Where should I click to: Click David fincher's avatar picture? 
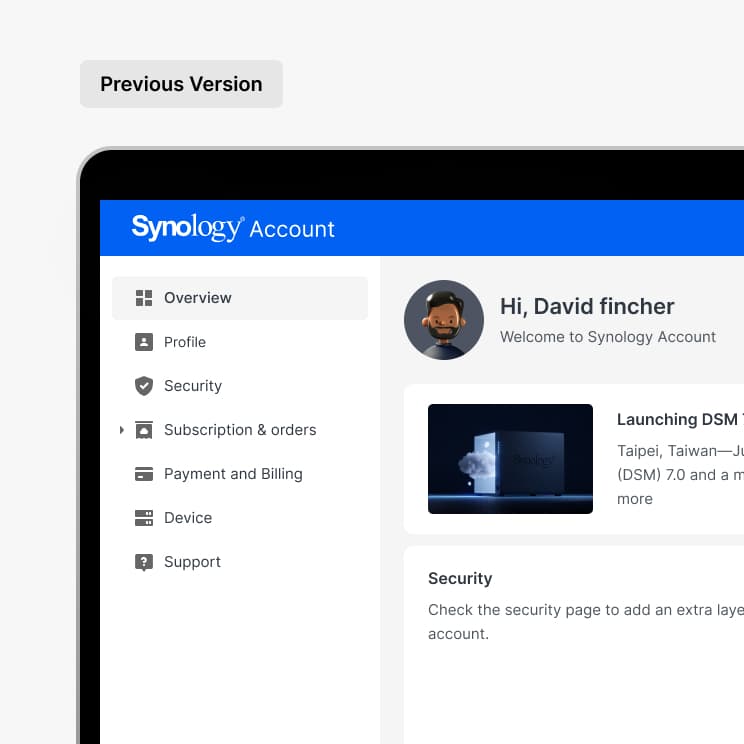[x=444, y=320]
